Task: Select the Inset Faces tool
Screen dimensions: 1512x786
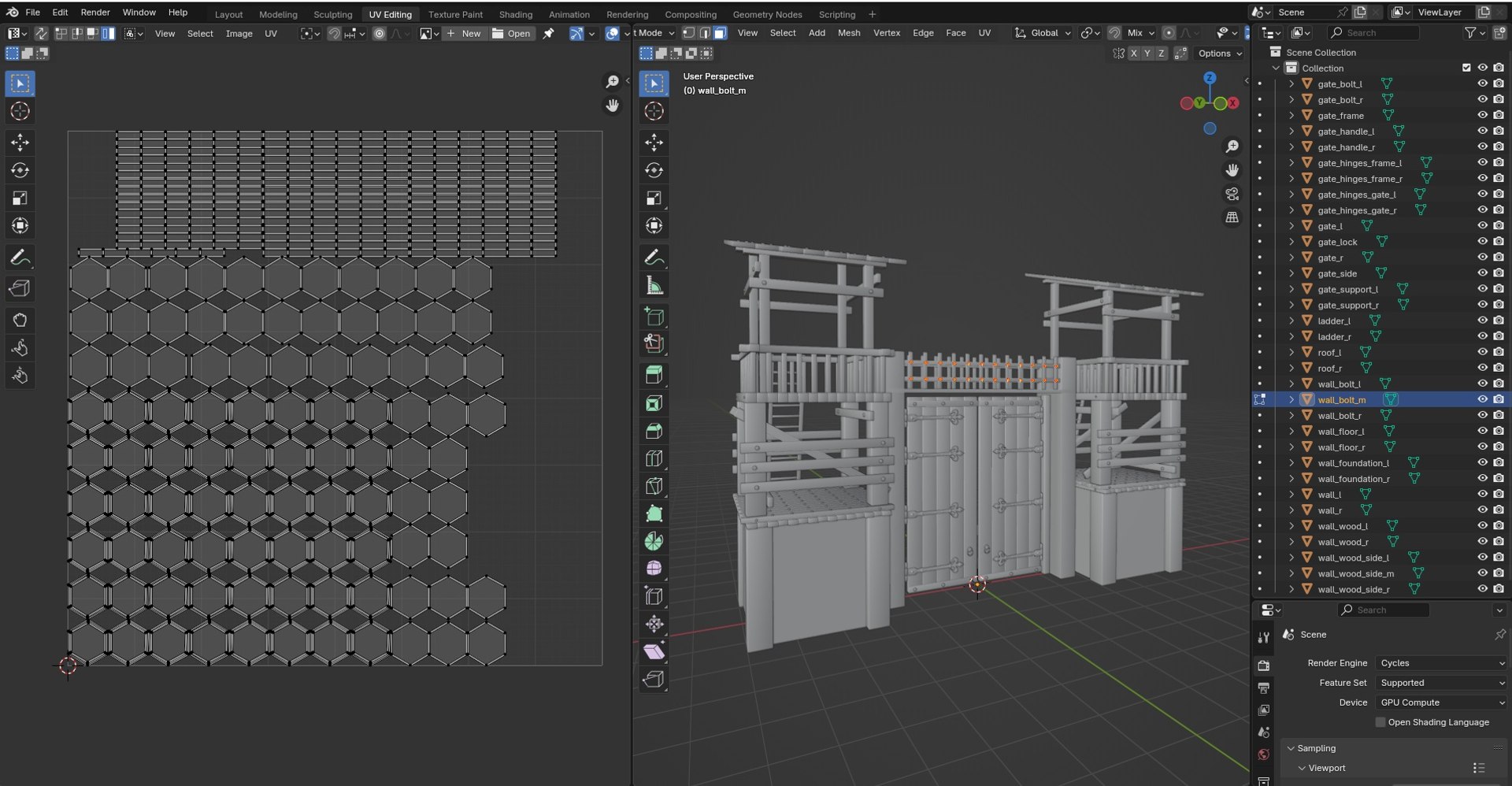Action: point(654,403)
